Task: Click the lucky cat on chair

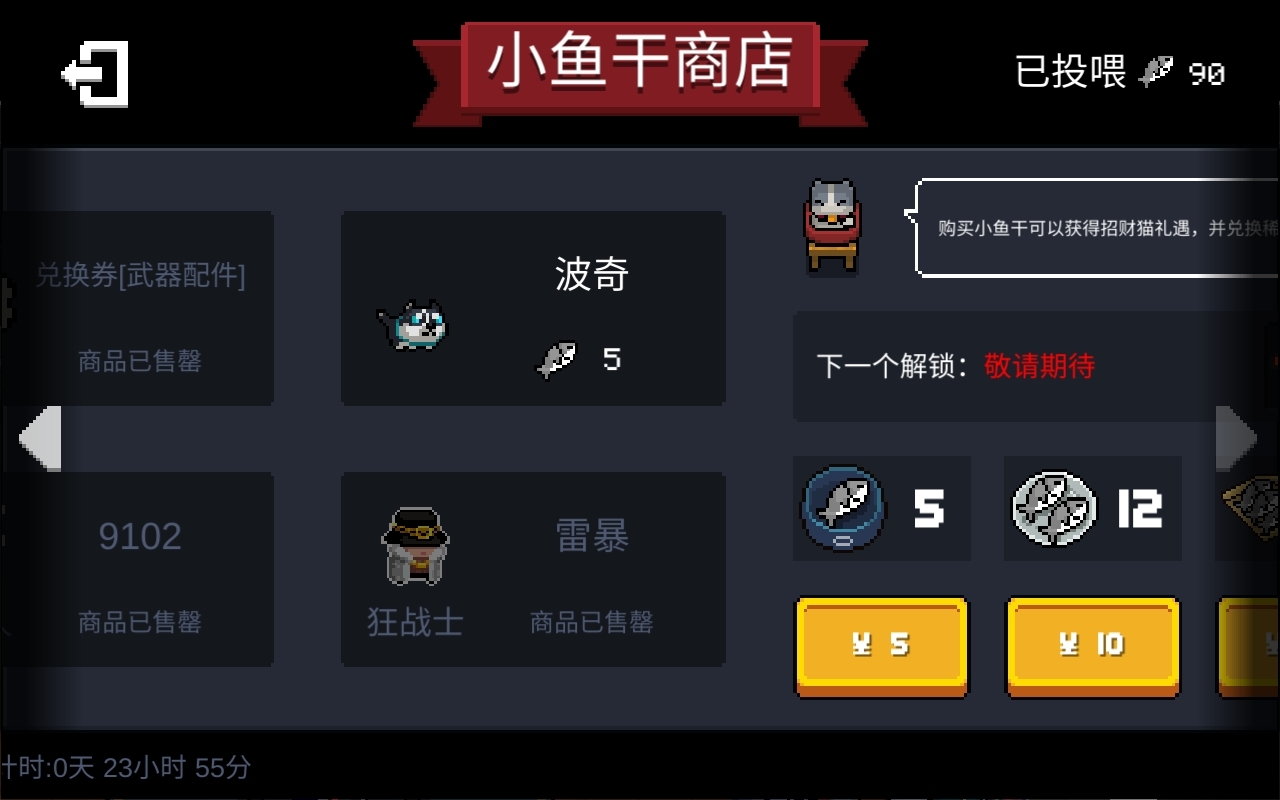Action: 832,226
